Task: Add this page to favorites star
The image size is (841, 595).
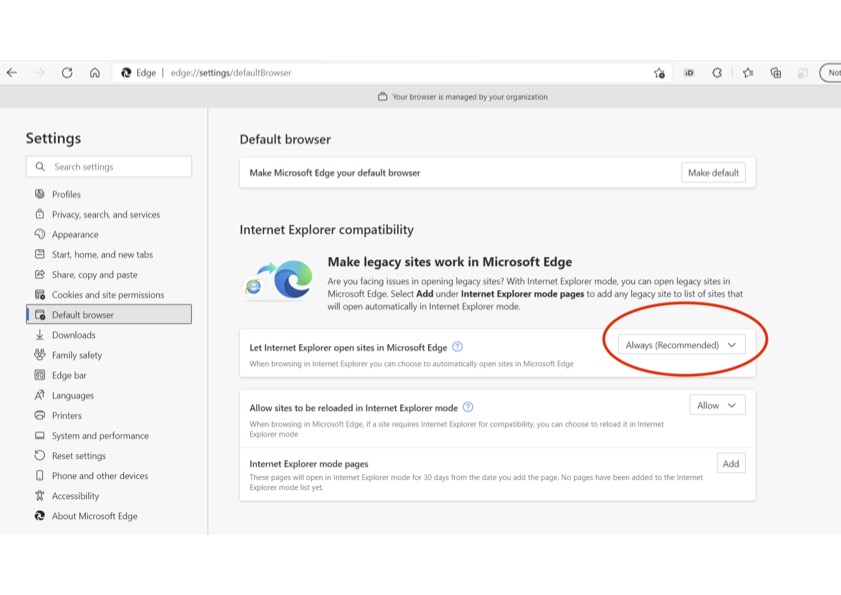Action: tap(659, 73)
